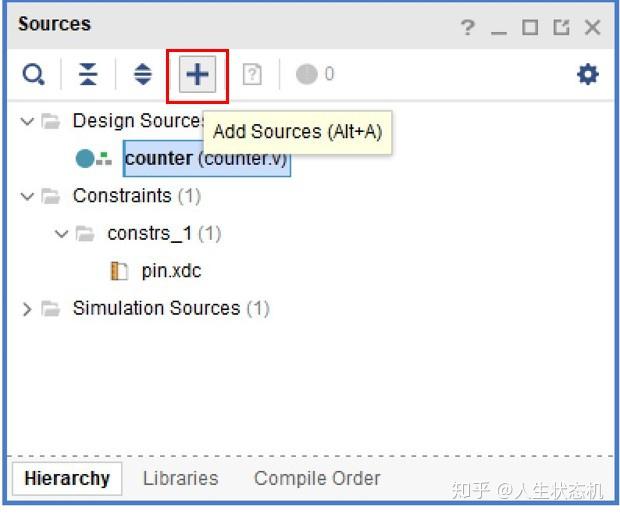The height and width of the screenshot is (517, 620).
Task: Click the Sources panel help question mark
Action: (x=468, y=28)
